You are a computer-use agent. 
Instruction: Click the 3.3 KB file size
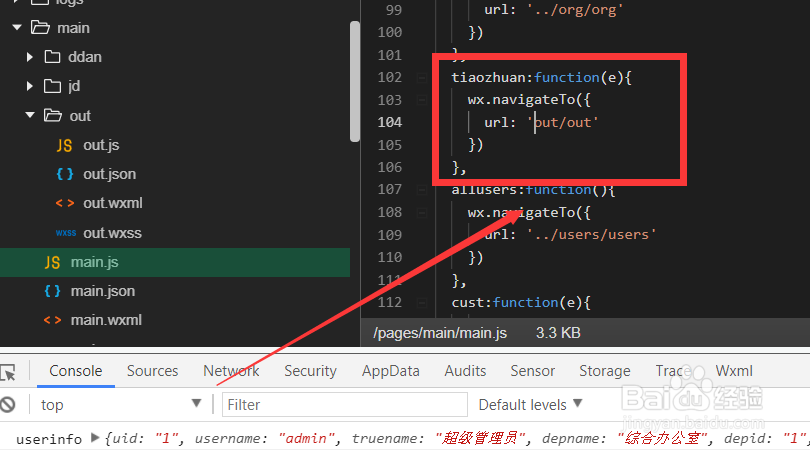[558, 333]
